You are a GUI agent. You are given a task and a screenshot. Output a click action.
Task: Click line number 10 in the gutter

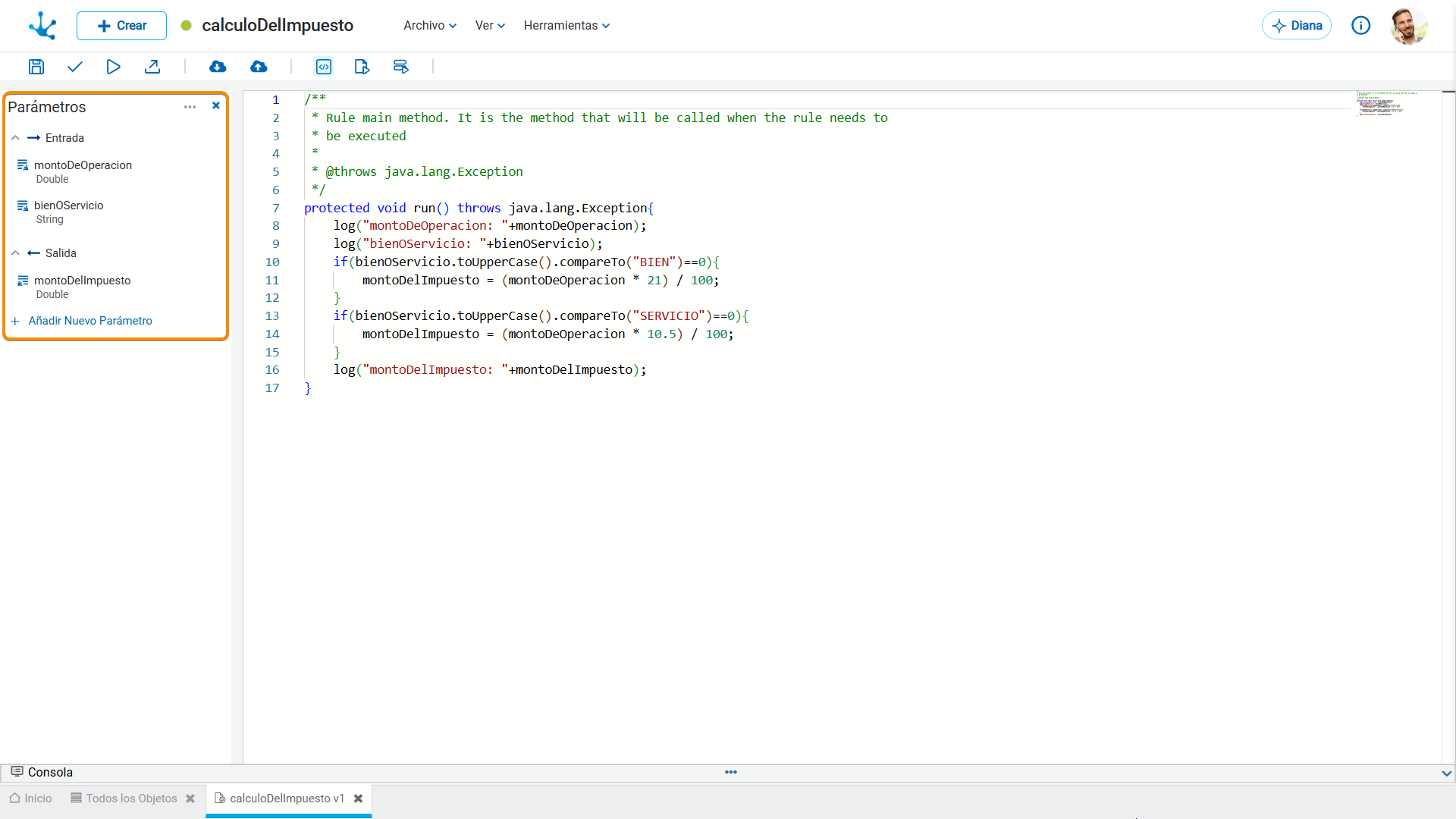[x=272, y=262]
